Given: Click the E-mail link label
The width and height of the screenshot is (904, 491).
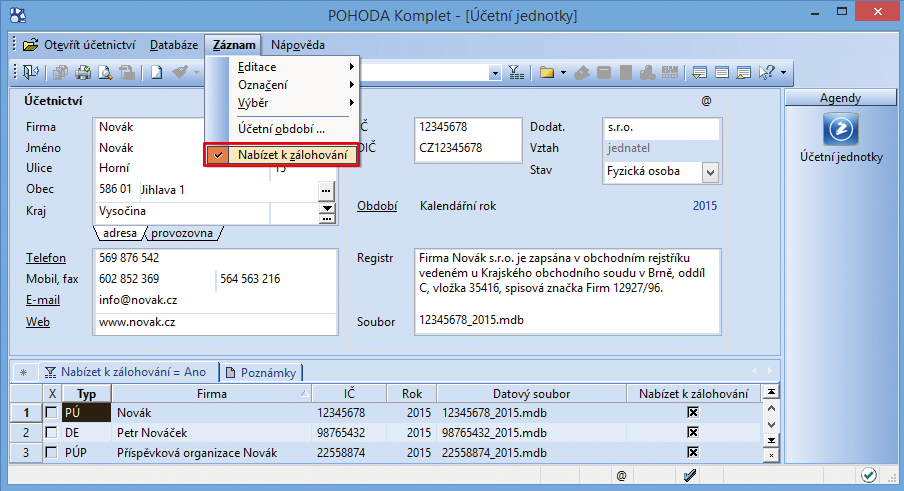Looking at the screenshot, I should tap(42, 300).
